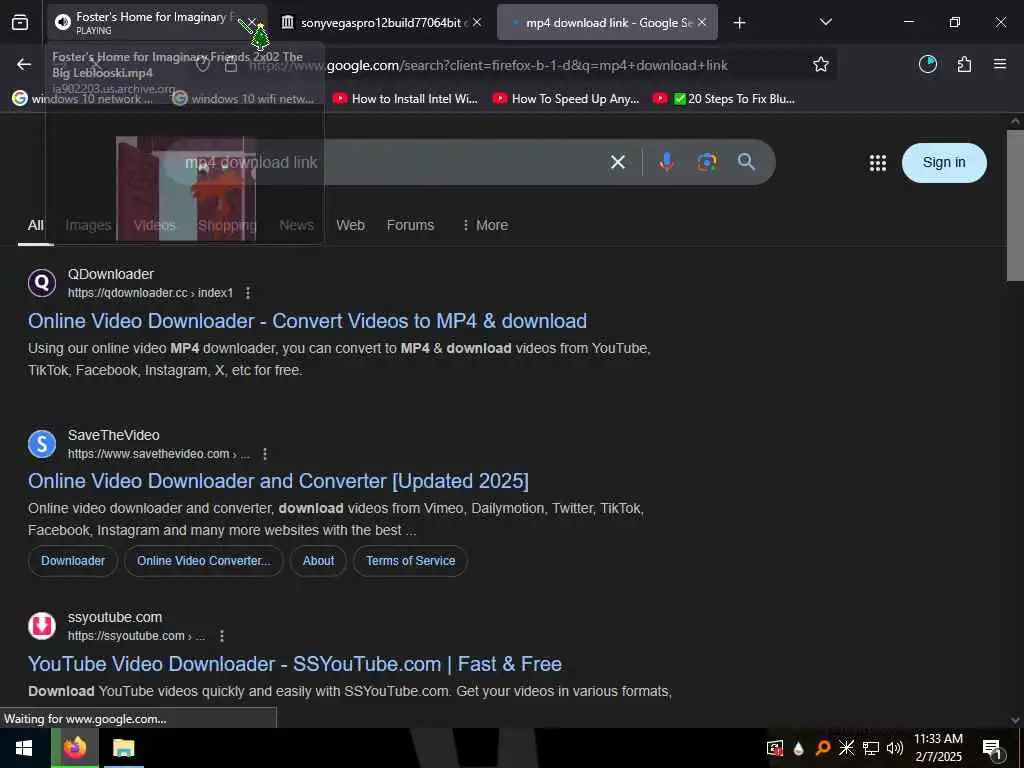The height and width of the screenshot is (768, 1024).
Task: Close the sonyvegaspro12build77064bit tab
Action: coord(477,23)
